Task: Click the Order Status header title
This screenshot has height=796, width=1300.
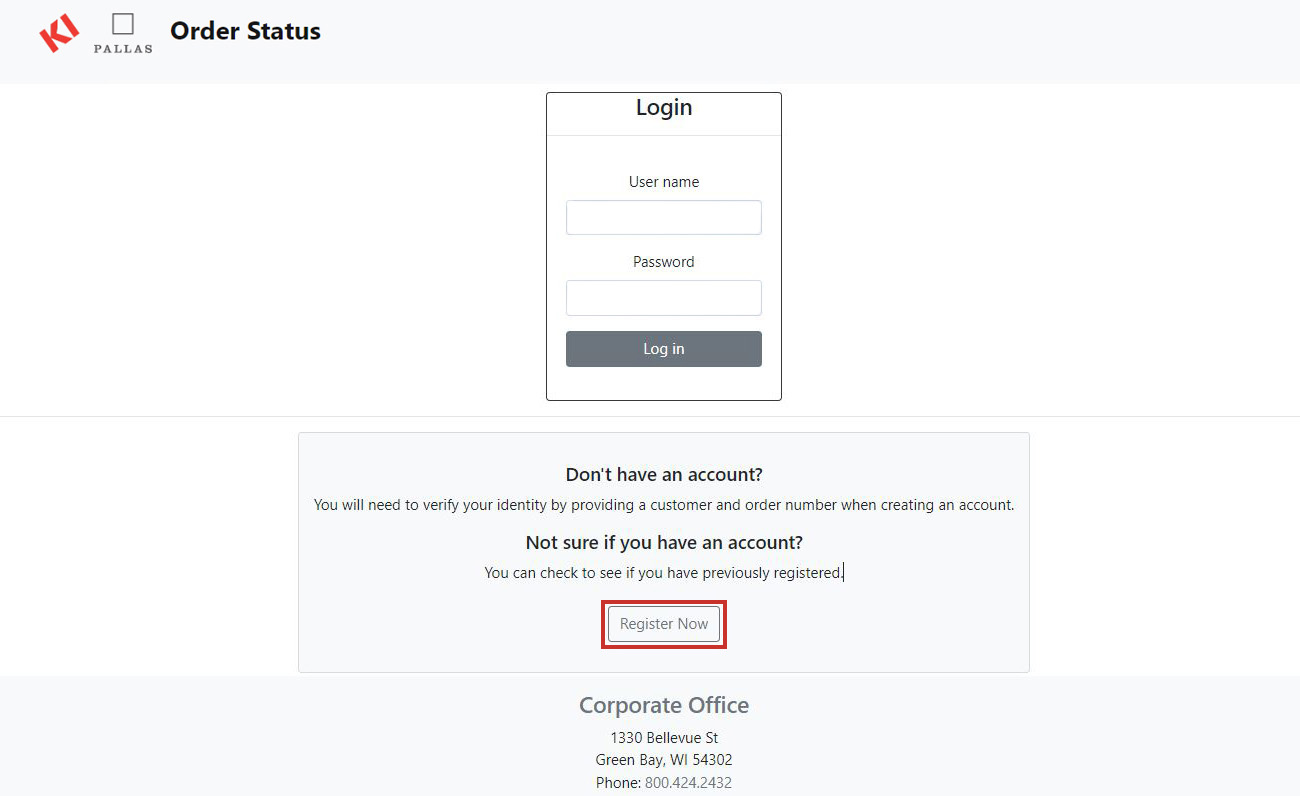Action: (245, 31)
